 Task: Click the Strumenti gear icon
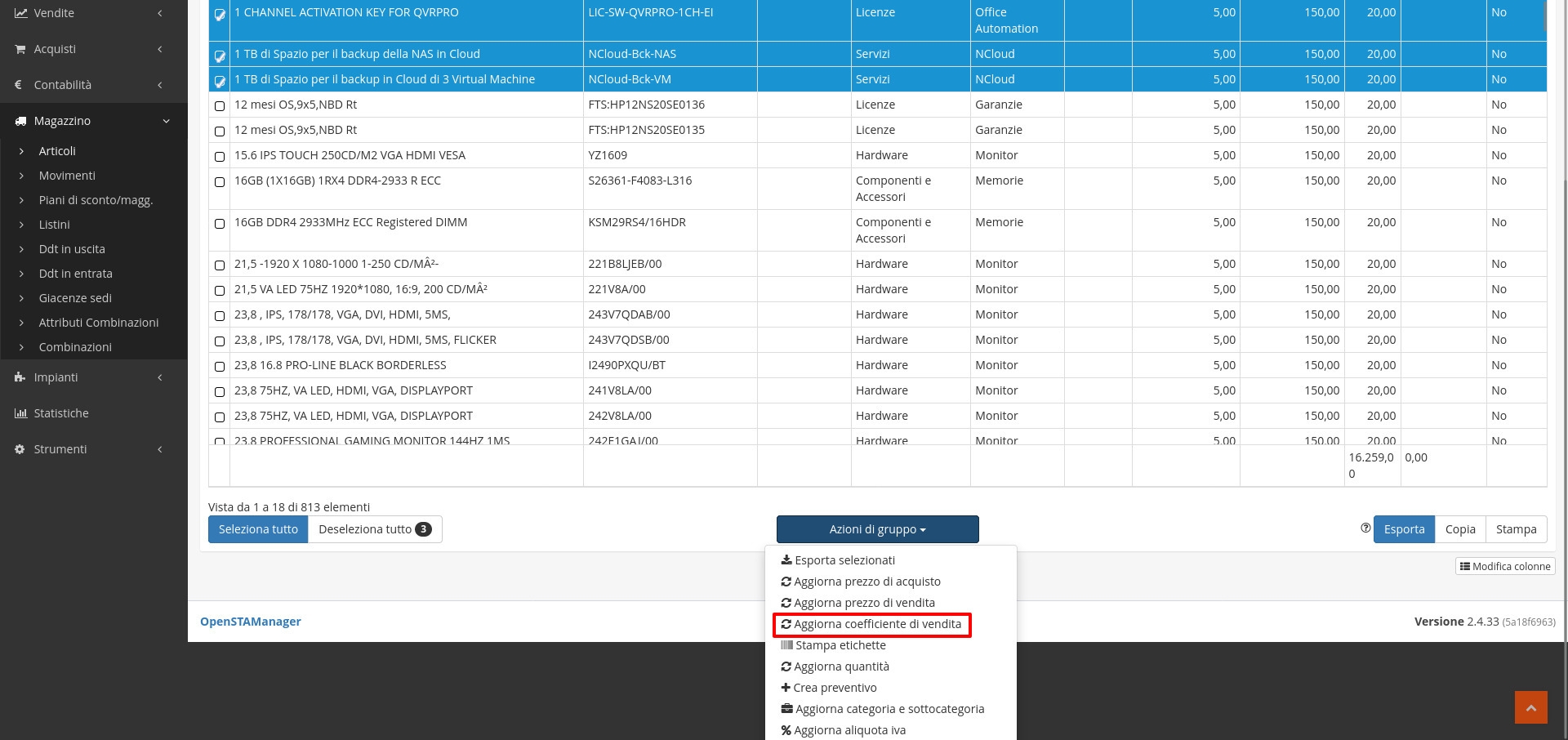[20, 449]
